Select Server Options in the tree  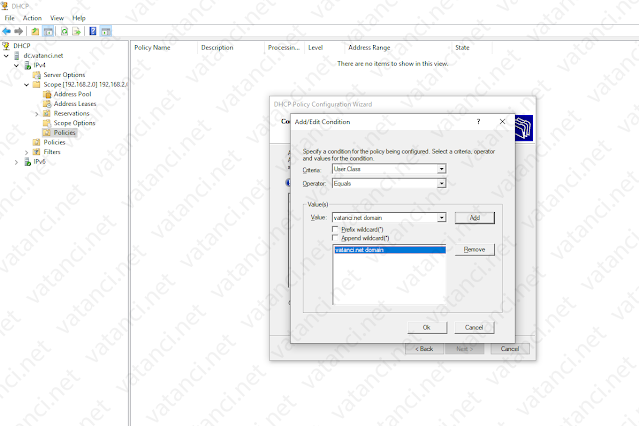(x=64, y=75)
